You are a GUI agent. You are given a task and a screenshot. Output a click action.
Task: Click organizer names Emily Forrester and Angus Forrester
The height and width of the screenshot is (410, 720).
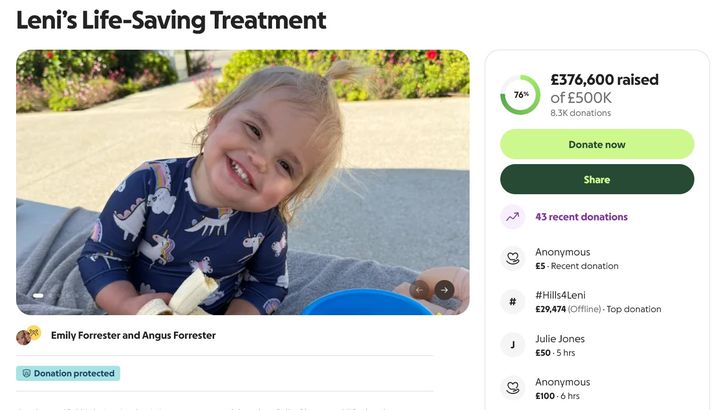click(133, 336)
